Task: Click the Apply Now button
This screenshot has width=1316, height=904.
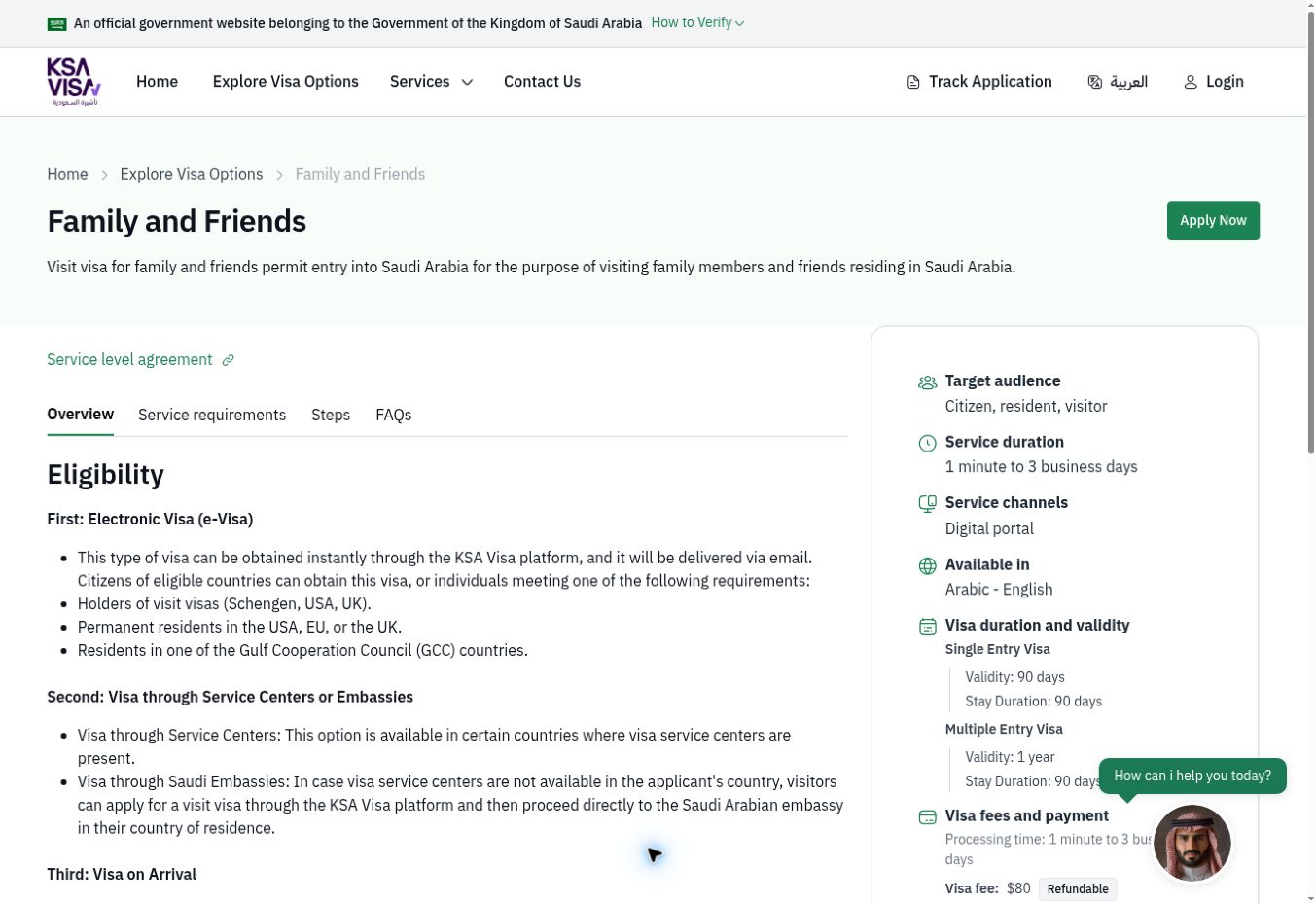Action: point(1213,221)
